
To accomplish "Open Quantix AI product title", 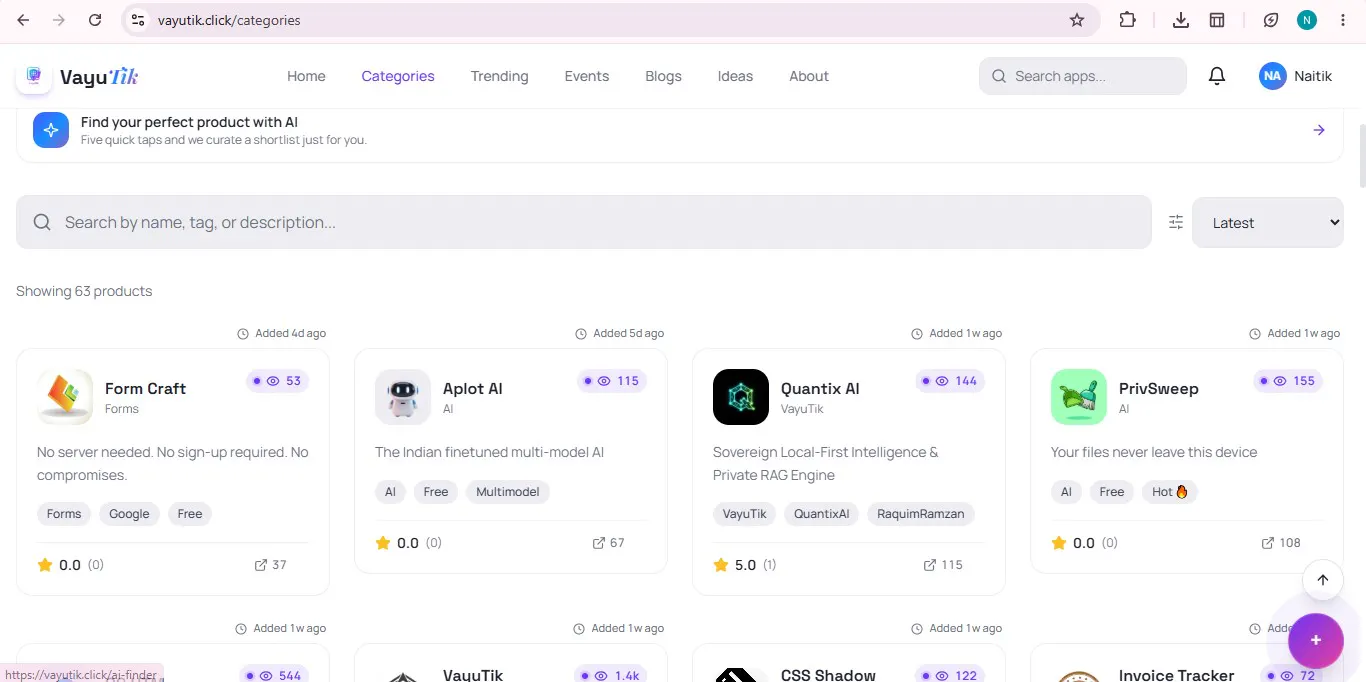I will [x=820, y=388].
